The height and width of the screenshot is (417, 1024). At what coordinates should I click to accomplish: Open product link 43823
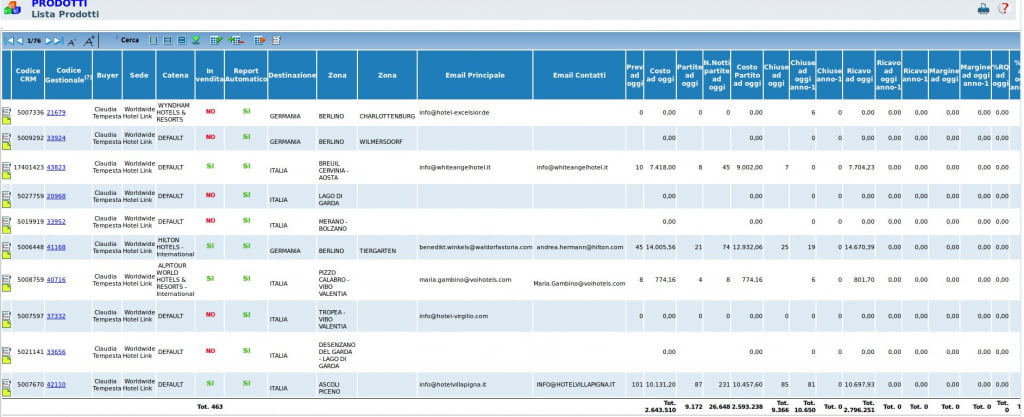[56, 167]
